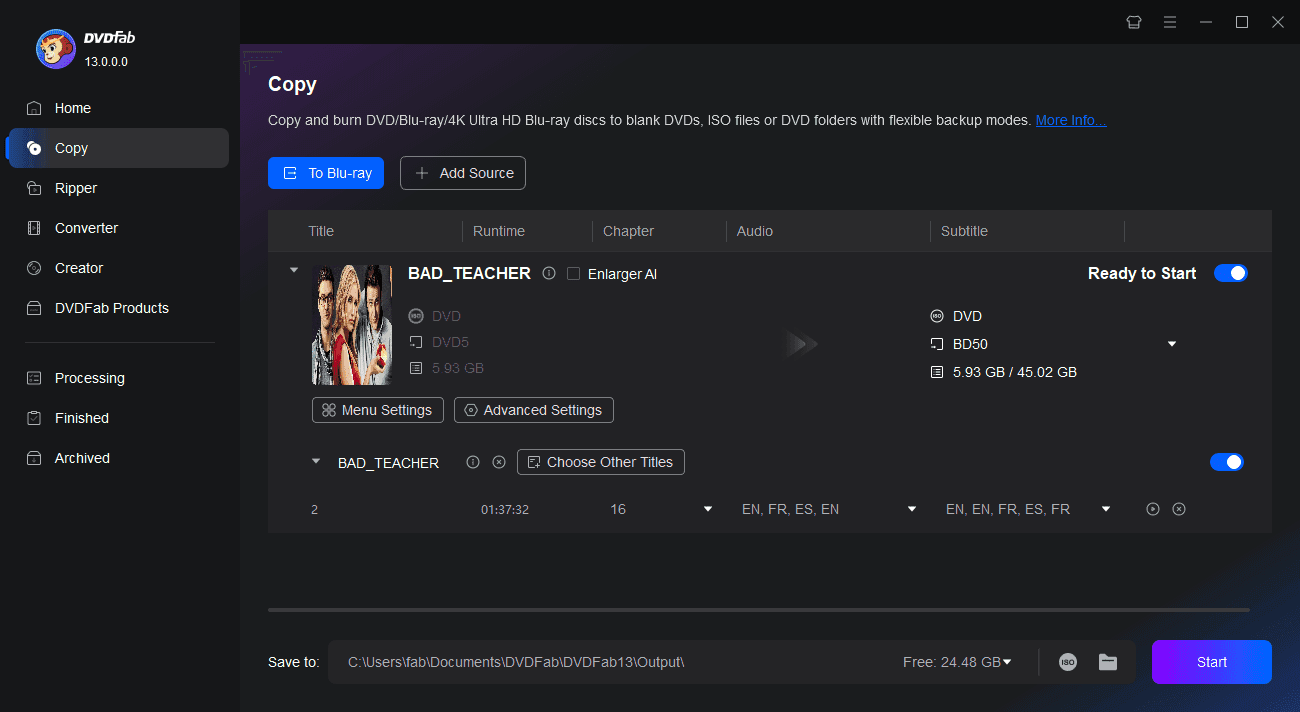
Task: Open the Free: 24.48 GB drive dropdown
Action: pos(1007,662)
